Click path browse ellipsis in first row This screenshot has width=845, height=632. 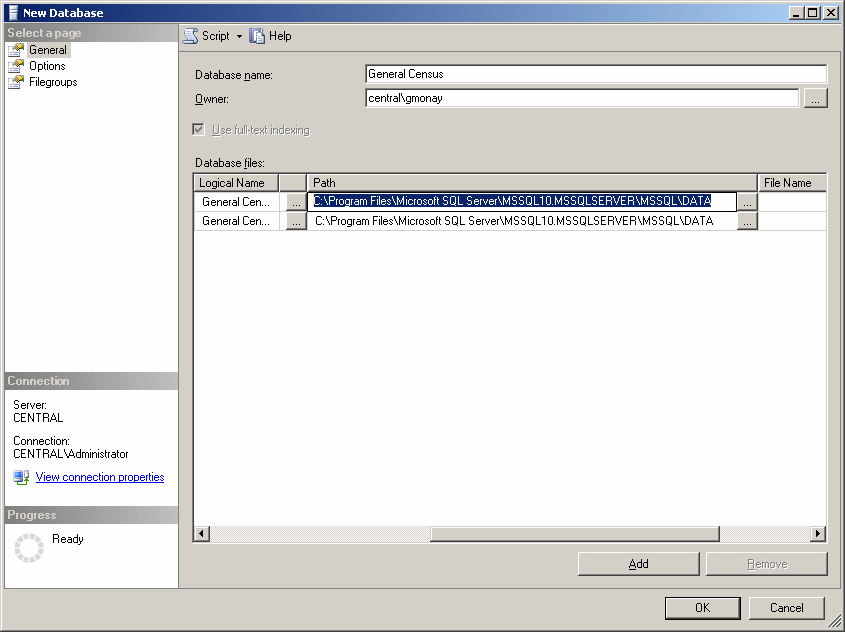coord(747,203)
